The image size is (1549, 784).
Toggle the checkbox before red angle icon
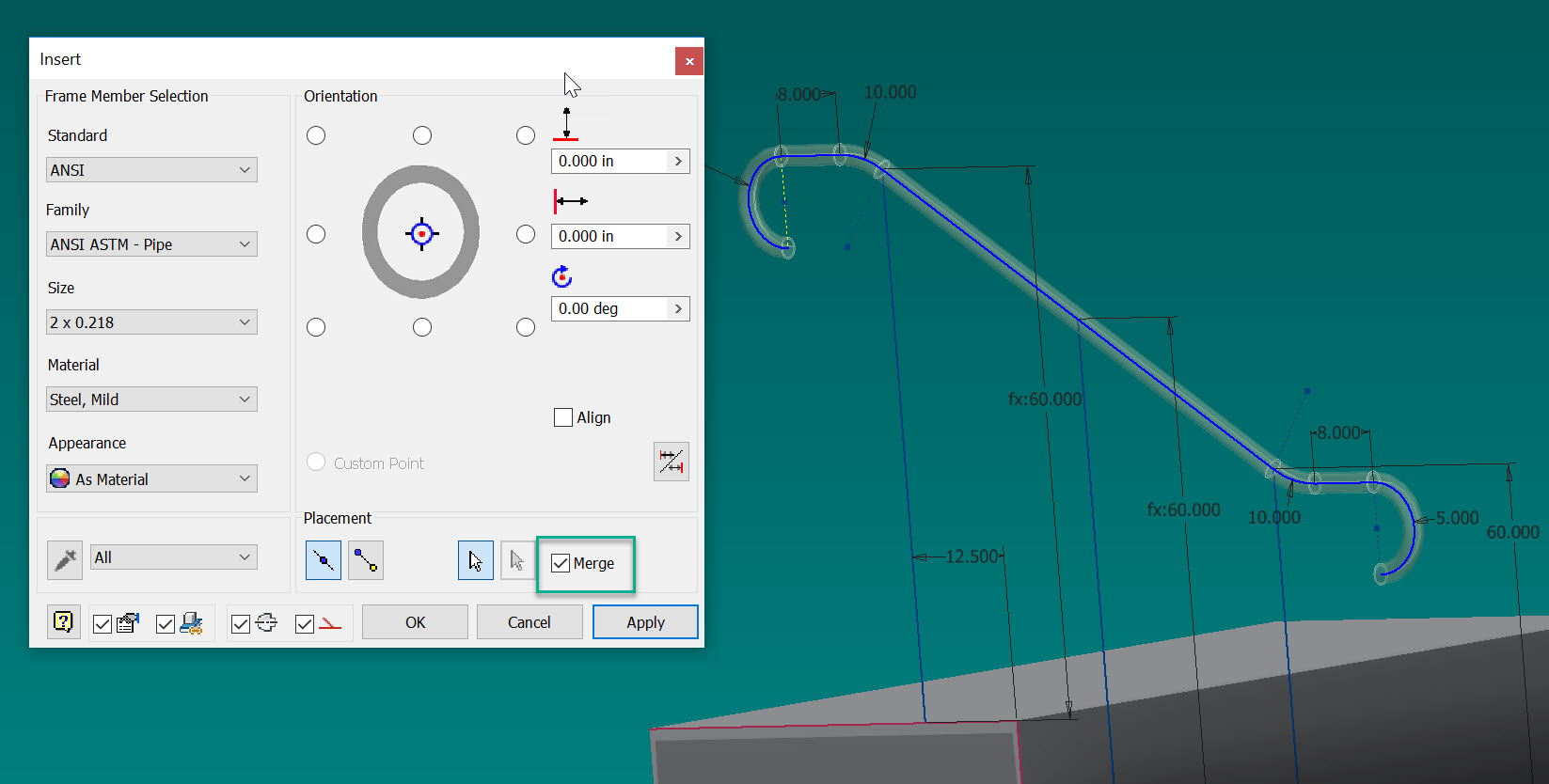coord(305,624)
